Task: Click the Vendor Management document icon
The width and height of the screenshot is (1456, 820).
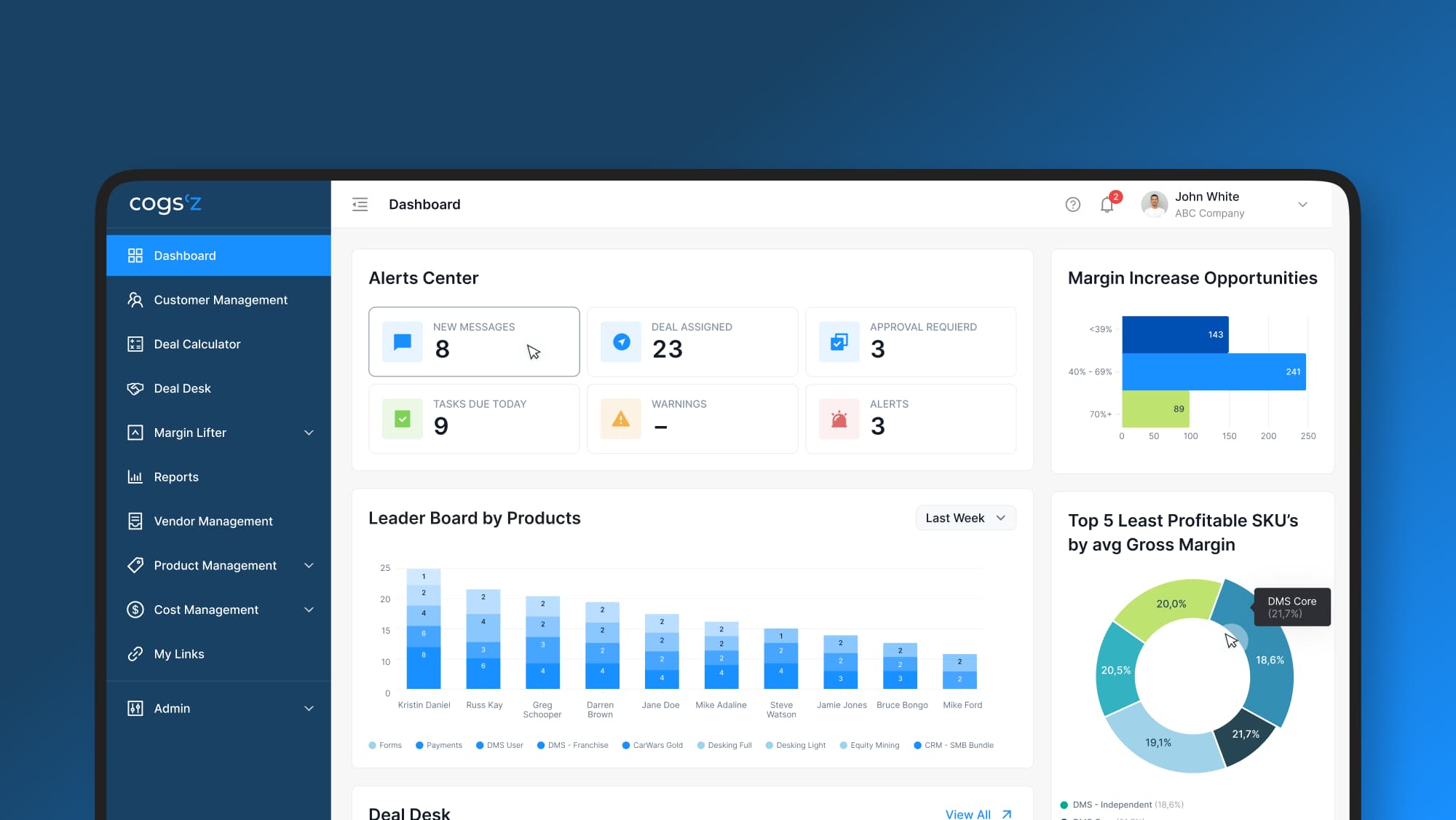Action: [135, 521]
